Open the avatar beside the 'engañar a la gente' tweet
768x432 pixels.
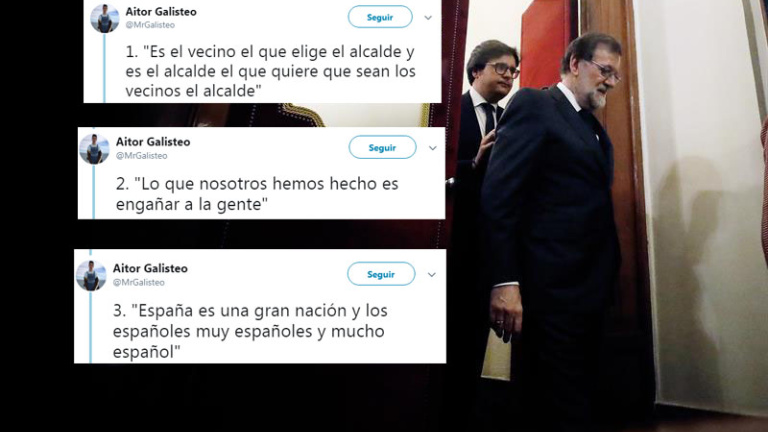[x=95, y=149]
